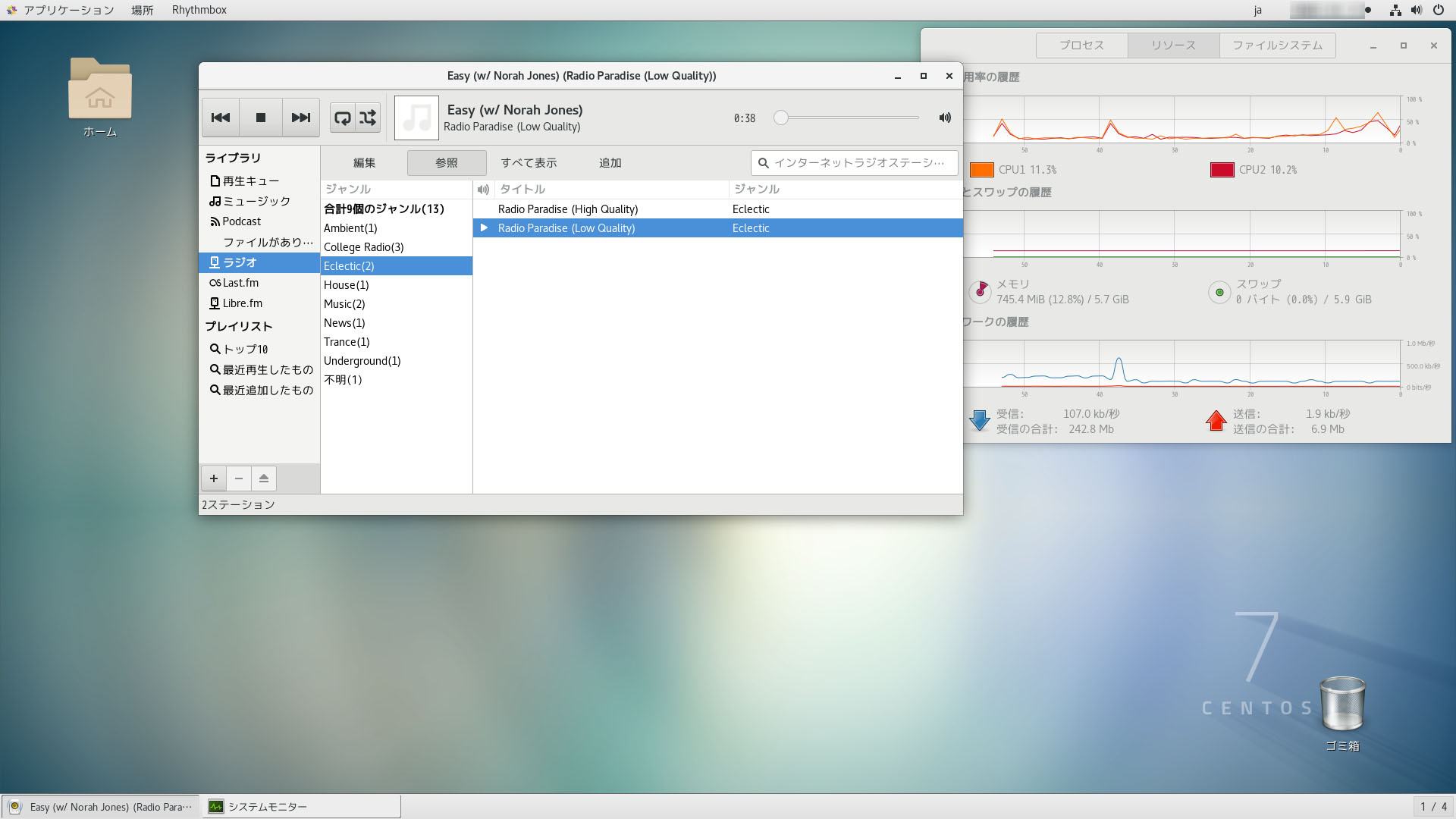
Task: Open 再生キュー in library sidebar
Action: tap(259, 181)
